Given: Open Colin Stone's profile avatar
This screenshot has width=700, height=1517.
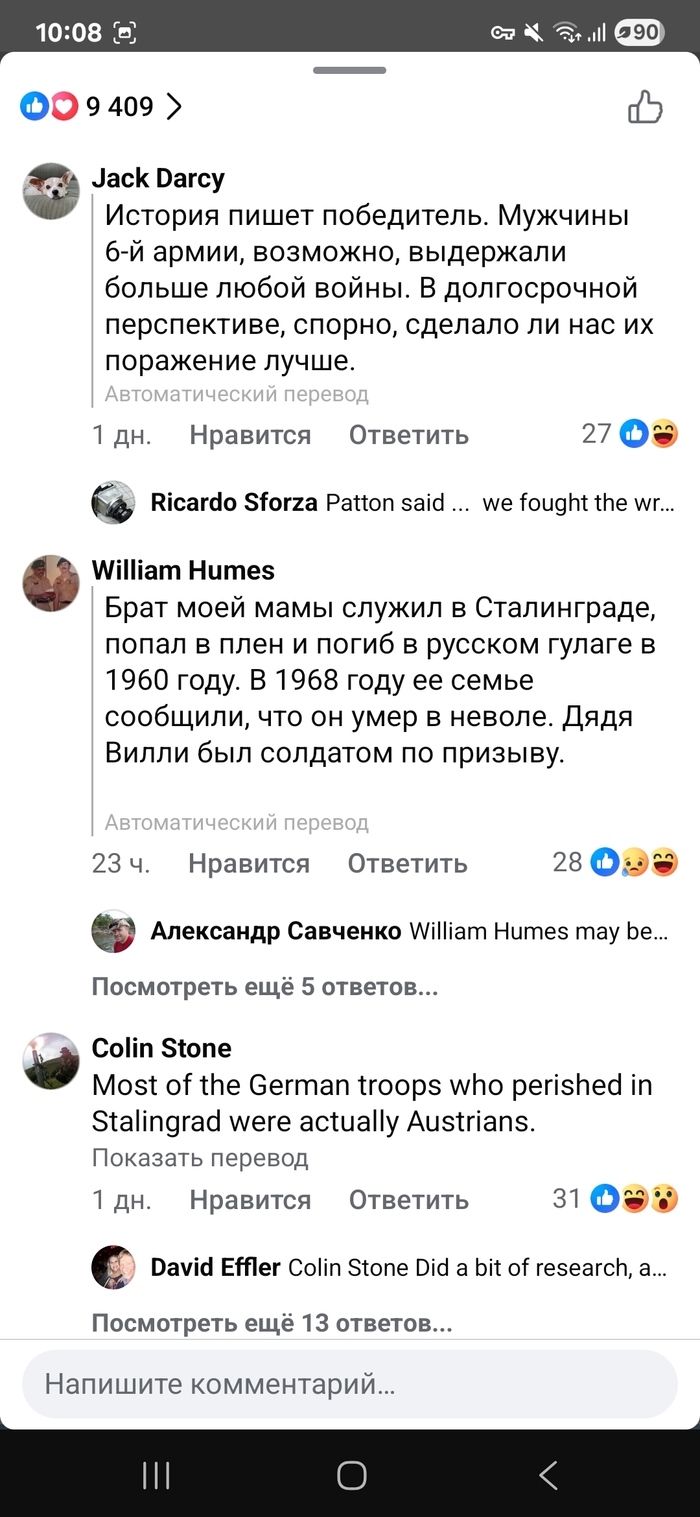Looking at the screenshot, I should coord(51,1060).
